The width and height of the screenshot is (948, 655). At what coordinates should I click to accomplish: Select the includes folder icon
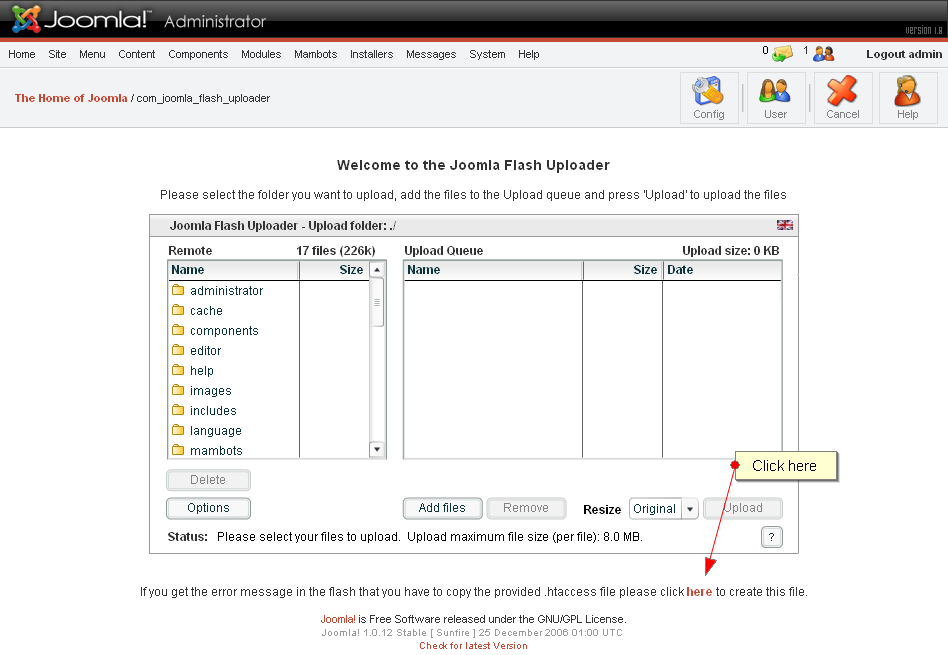click(x=178, y=410)
